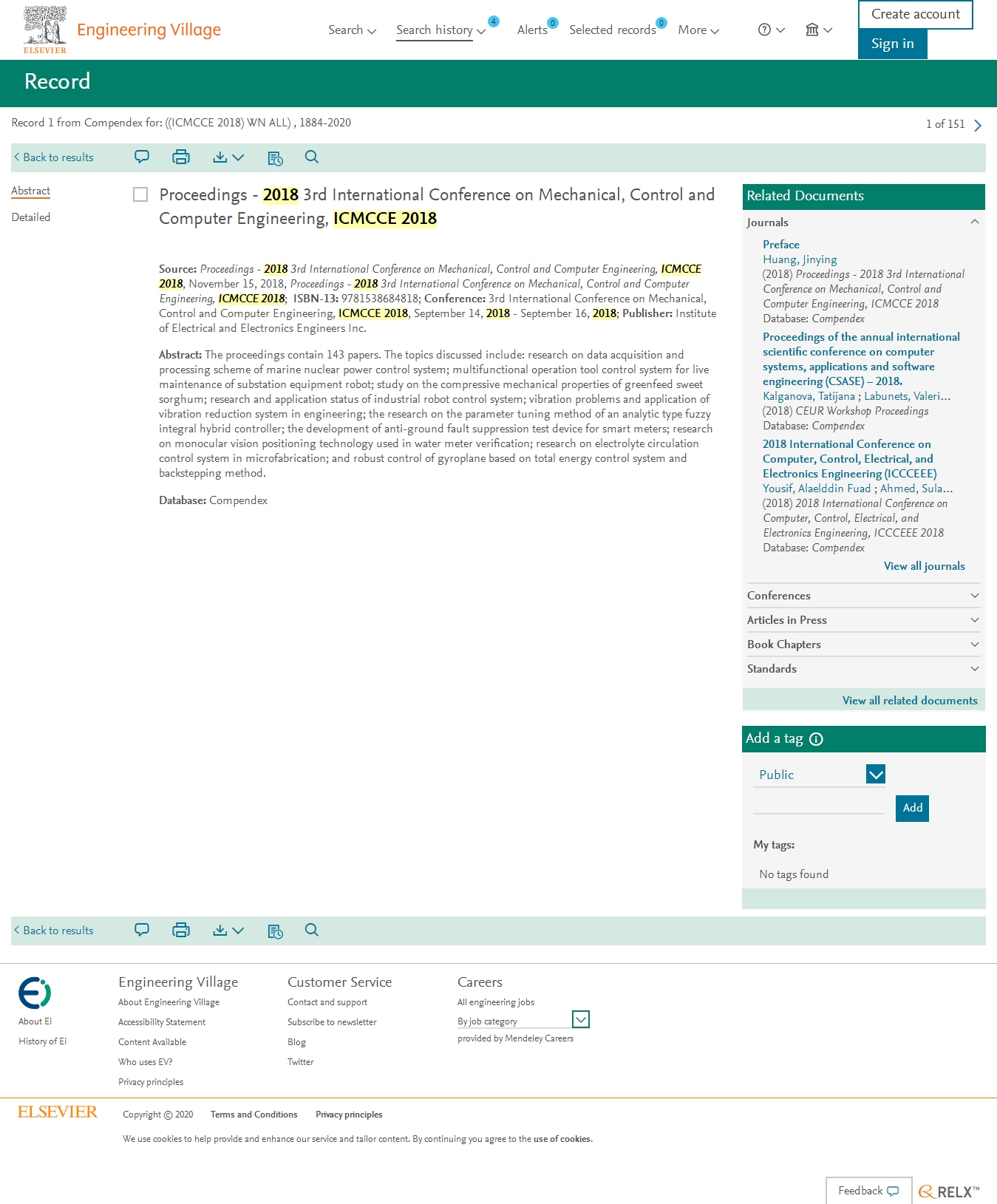Open ICCCEEE 2018 conference related link
The width and height of the screenshot is (997, 1204).
tap(850, 459)
